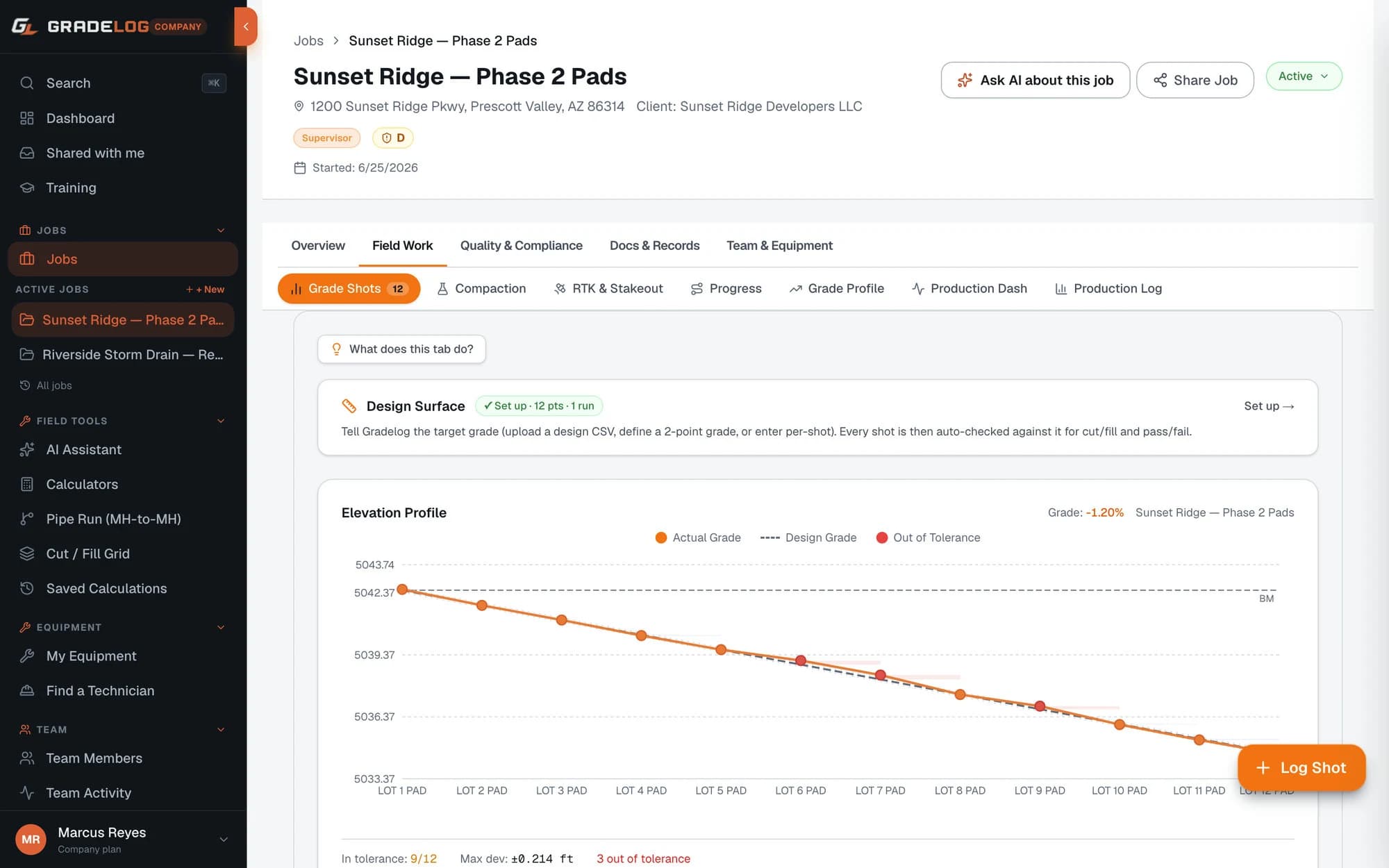Open the Active status dropdown

tap(1304, 76)
